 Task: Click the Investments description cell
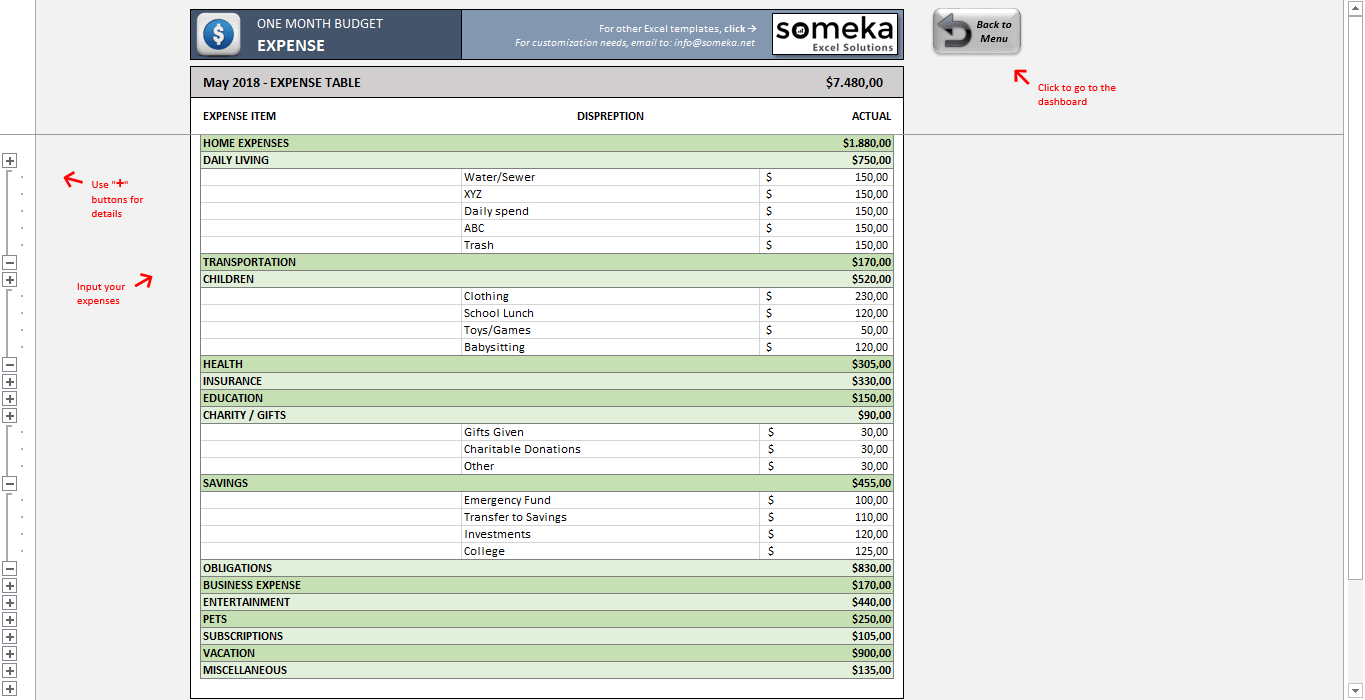click(610, 534)
